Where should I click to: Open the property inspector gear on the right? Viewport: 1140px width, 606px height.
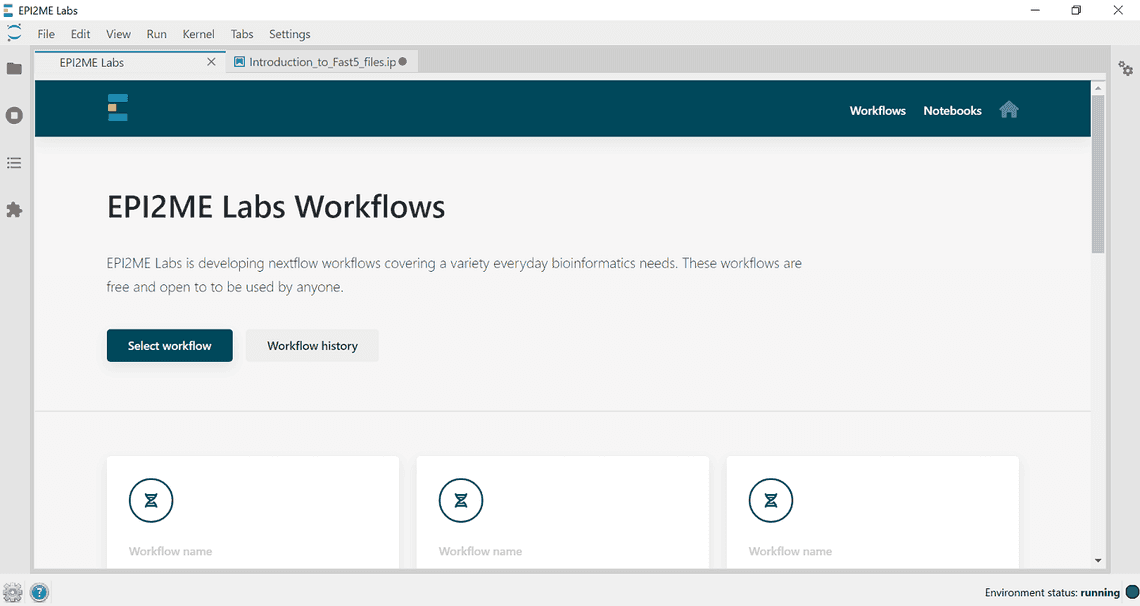click(x=1126, y=68)
